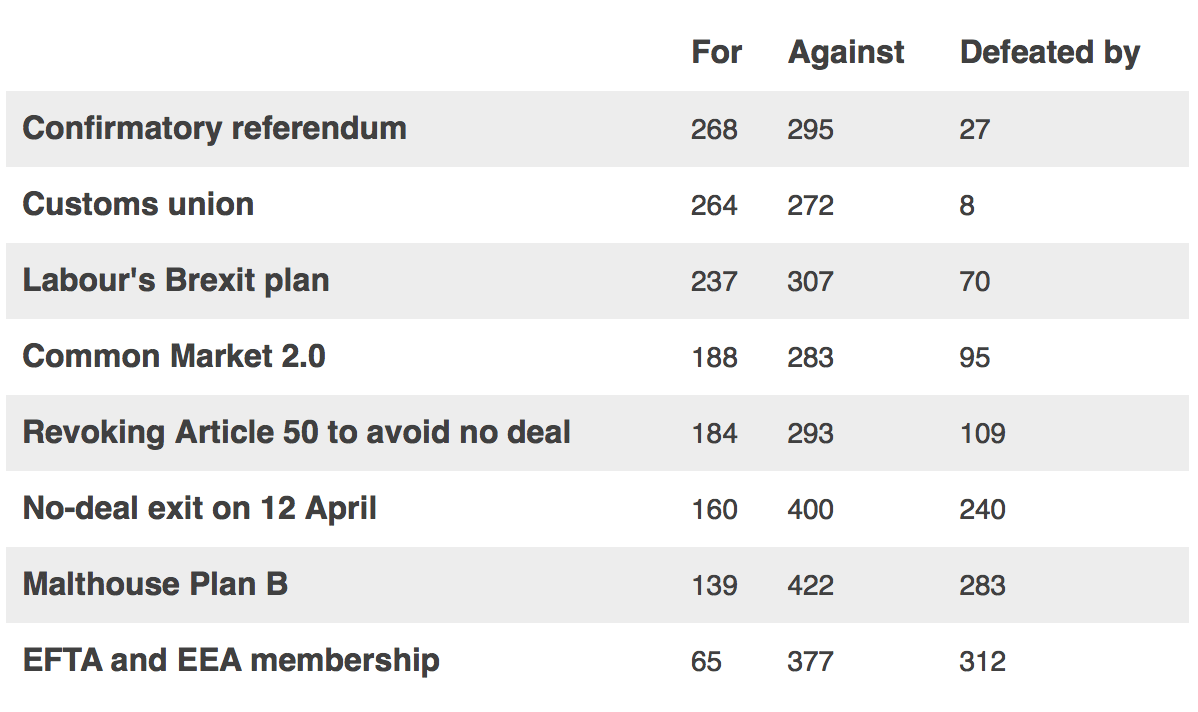Select the defeated-by value 70

point(975,281)
